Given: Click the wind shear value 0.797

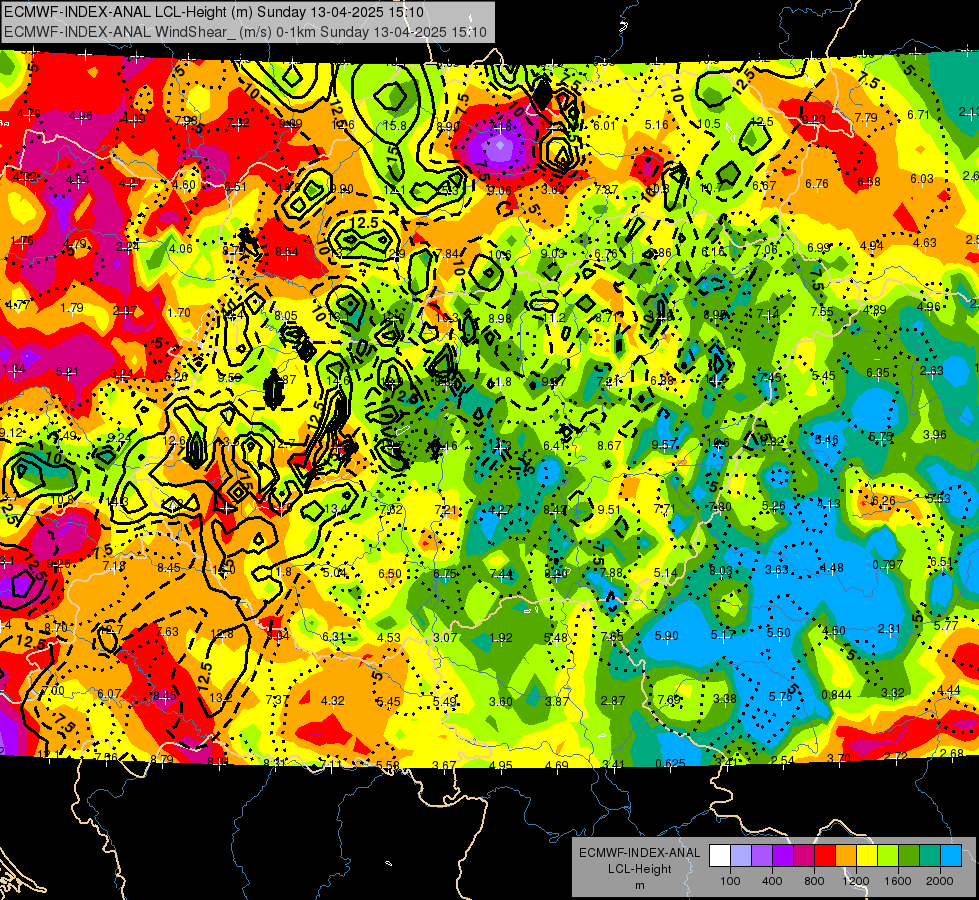Looking at the screenshot, I should pos(888,565).
